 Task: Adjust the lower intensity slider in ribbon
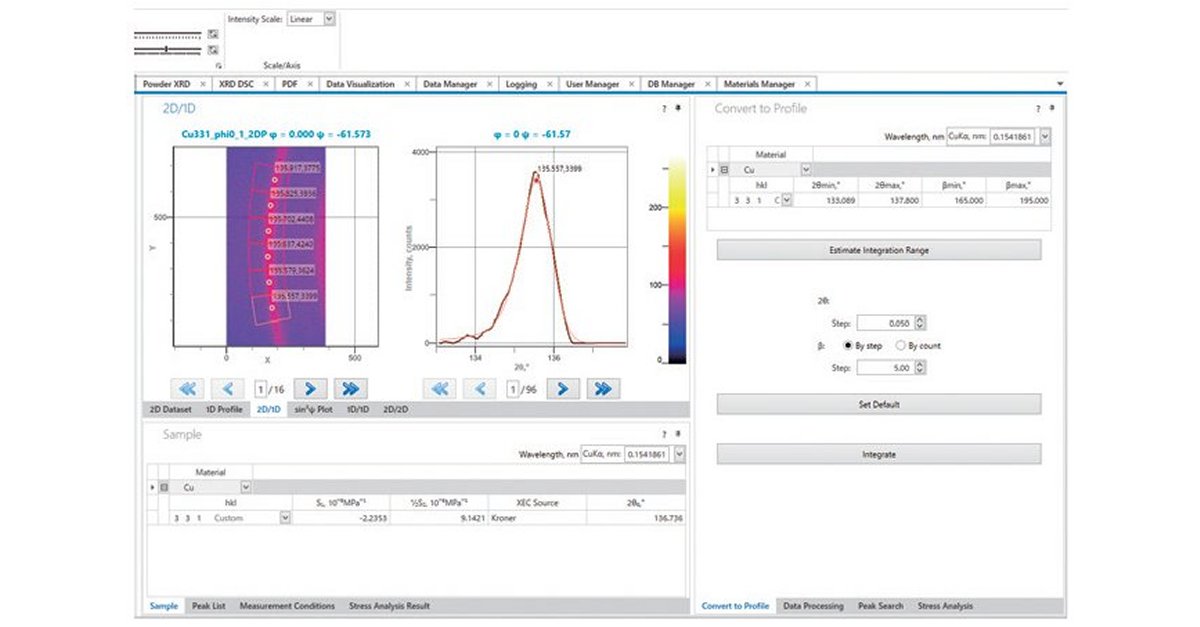(165, 49)
